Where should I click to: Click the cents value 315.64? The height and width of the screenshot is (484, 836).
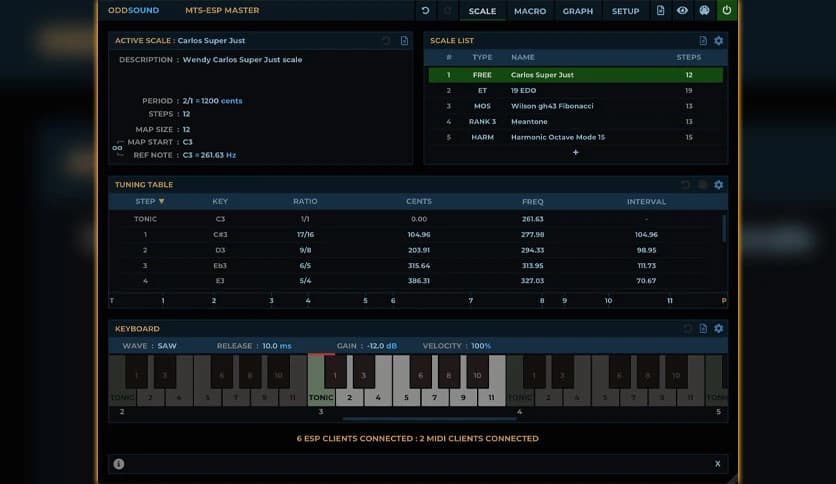pyautogui.click(x=419, y=265)
